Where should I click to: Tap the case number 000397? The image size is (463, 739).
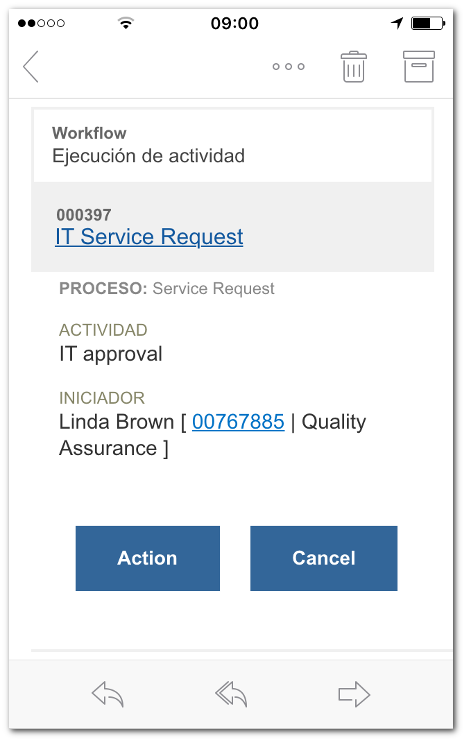click(84, 215)
